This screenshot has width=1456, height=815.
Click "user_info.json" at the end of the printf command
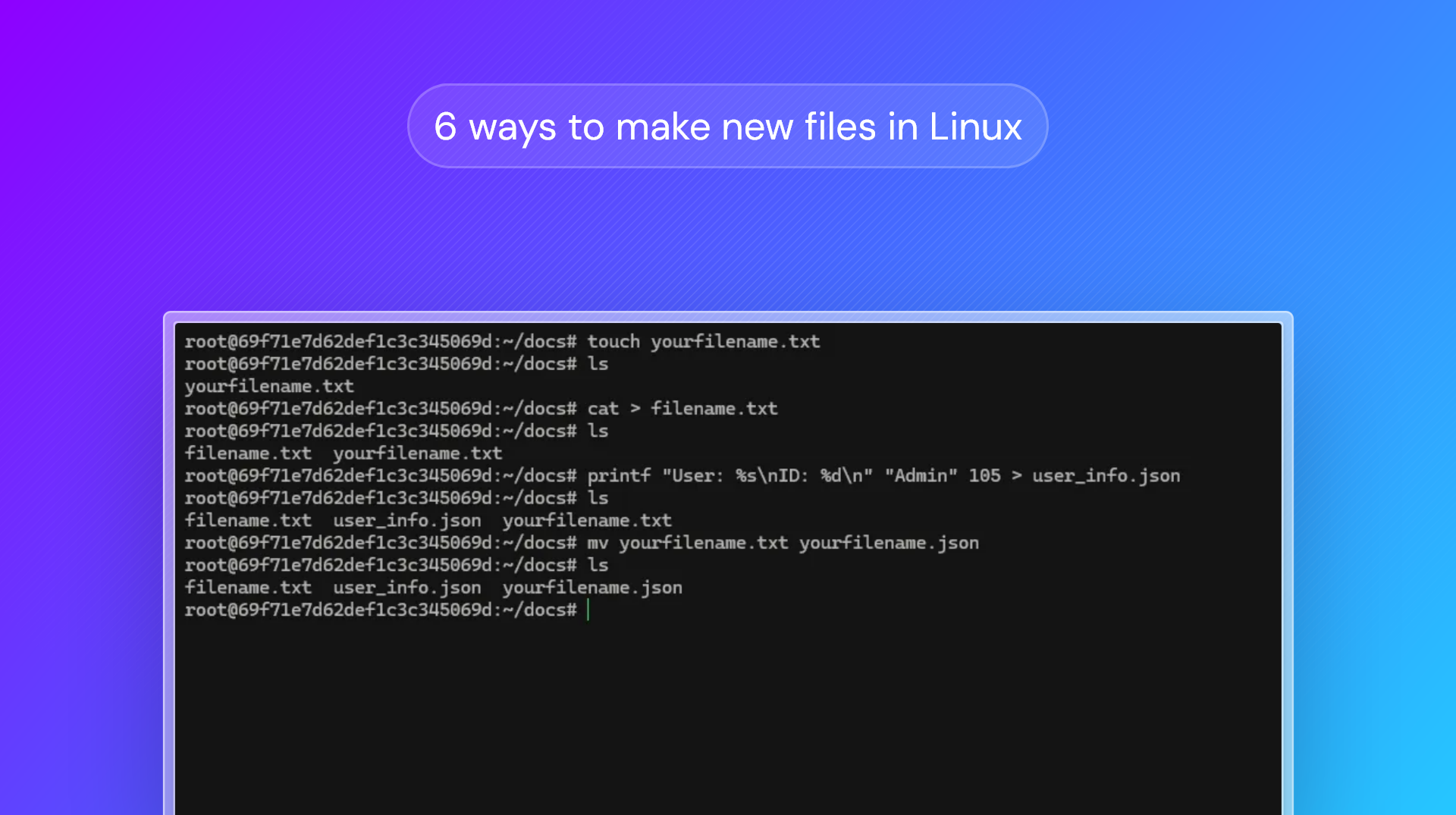click(1106, 476)
